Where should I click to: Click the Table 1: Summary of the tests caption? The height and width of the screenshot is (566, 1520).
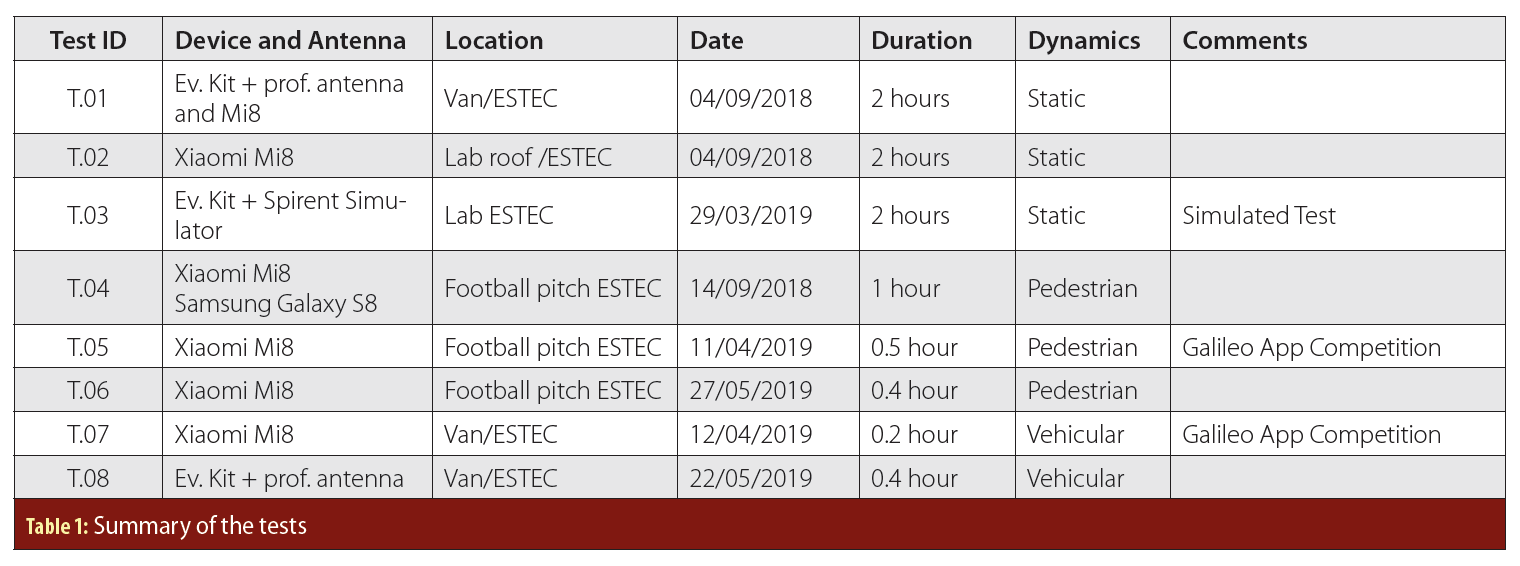point(166,525)
